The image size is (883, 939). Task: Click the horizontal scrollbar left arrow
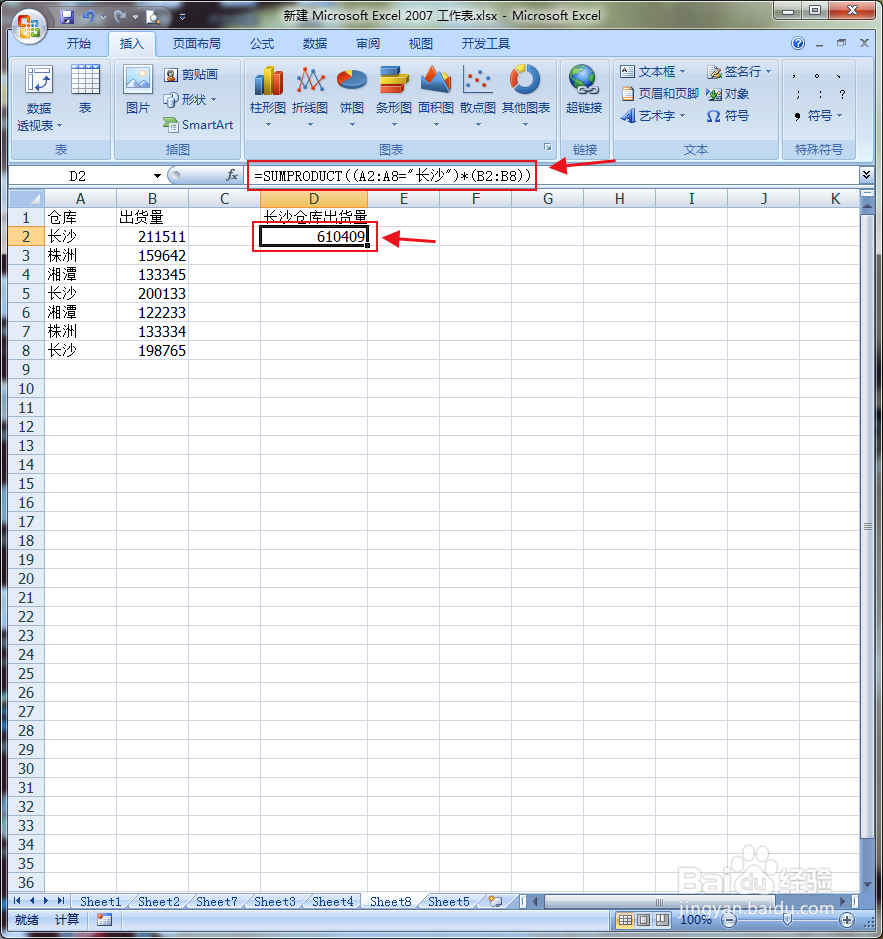click(x=535, y=901)
